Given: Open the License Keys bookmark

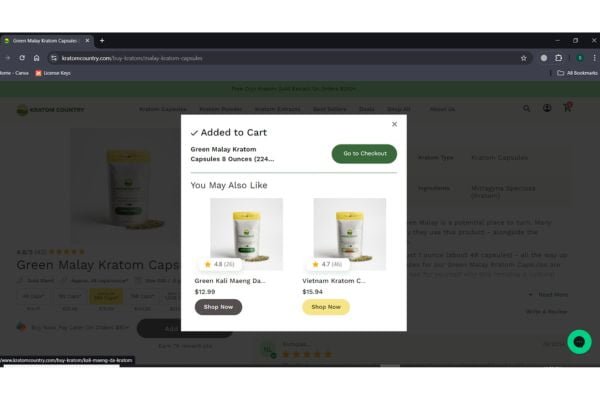Looking at the screenshot, I should pyautogui.click(x=53, y=73).
